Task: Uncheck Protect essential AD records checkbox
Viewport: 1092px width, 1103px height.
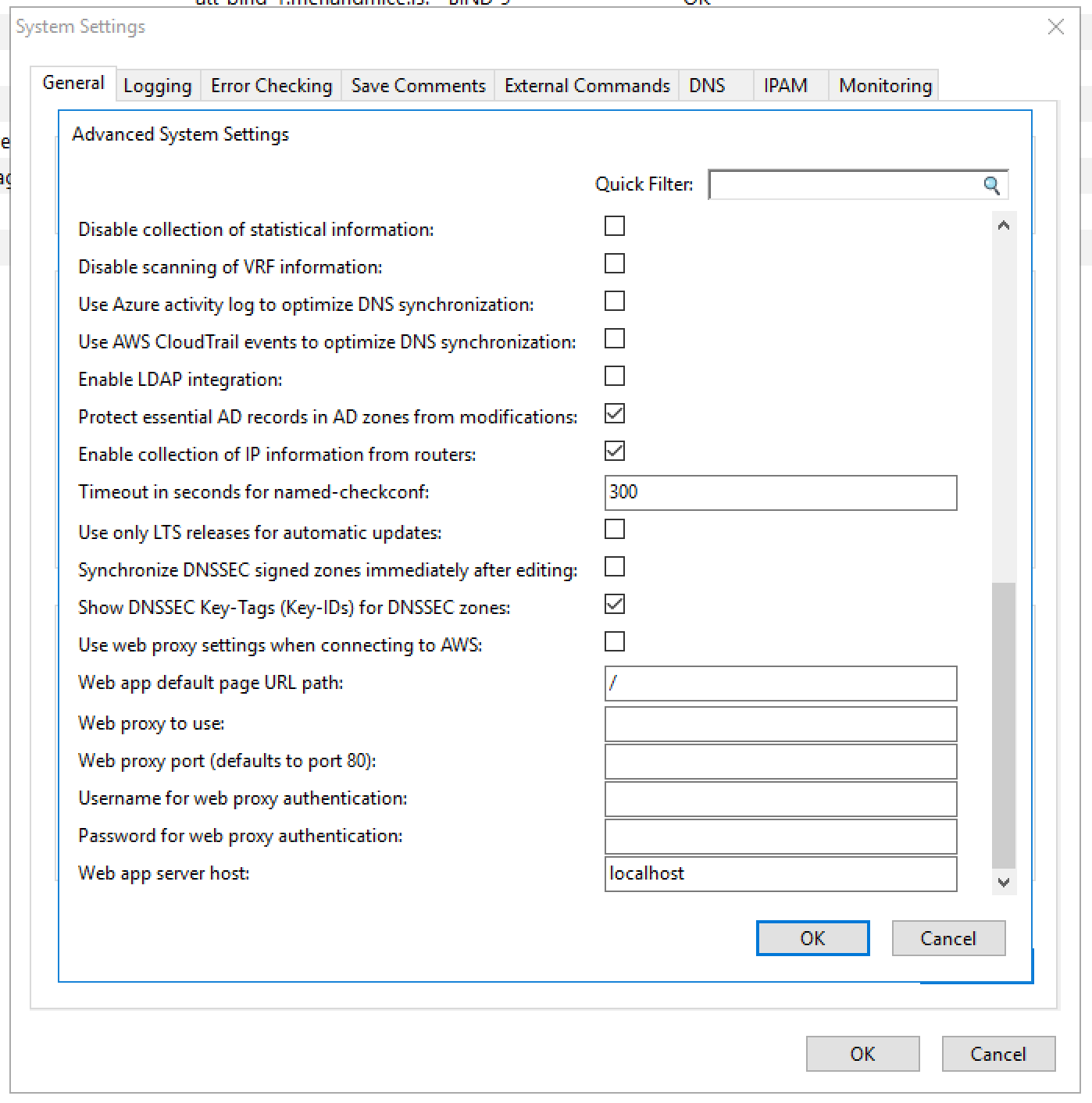Action: pyautogui.click(x=615, y=414)
